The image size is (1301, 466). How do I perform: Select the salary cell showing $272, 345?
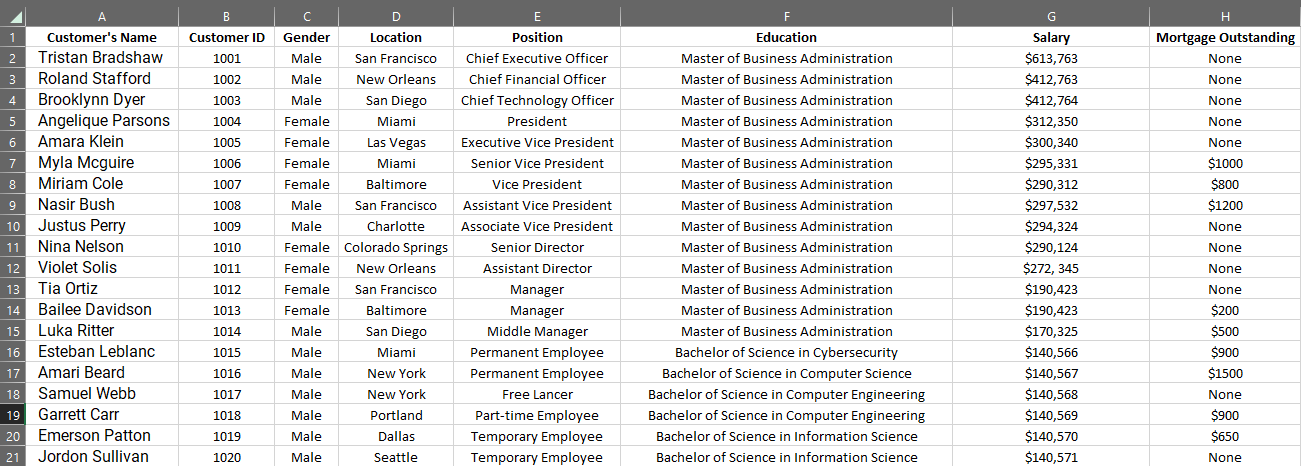(1050, 268)
